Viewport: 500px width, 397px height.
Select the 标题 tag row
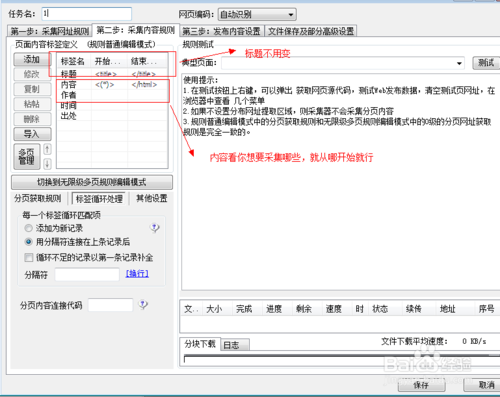click(x=112, y=74)
